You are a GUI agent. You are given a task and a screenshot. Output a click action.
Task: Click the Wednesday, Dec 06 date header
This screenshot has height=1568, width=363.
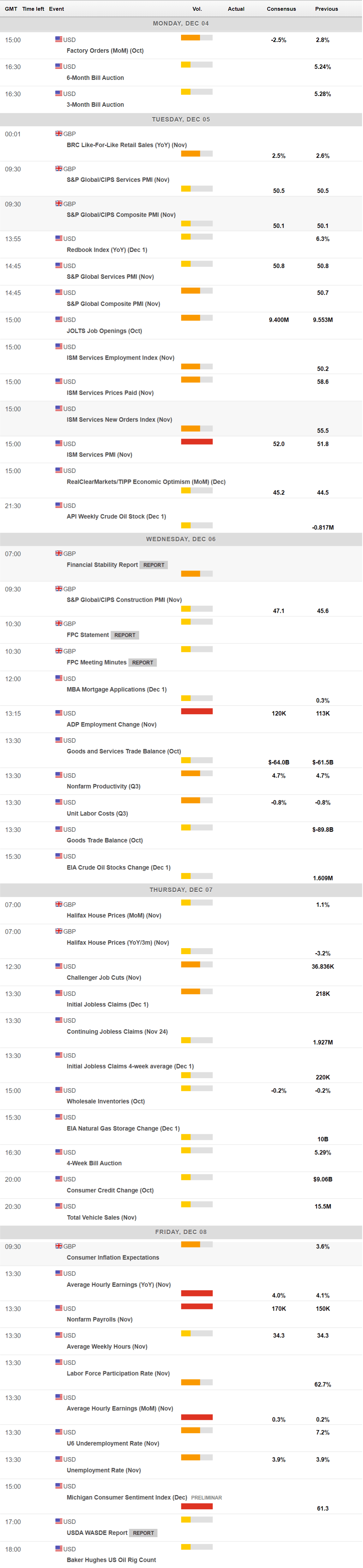[x=181, y=539]
